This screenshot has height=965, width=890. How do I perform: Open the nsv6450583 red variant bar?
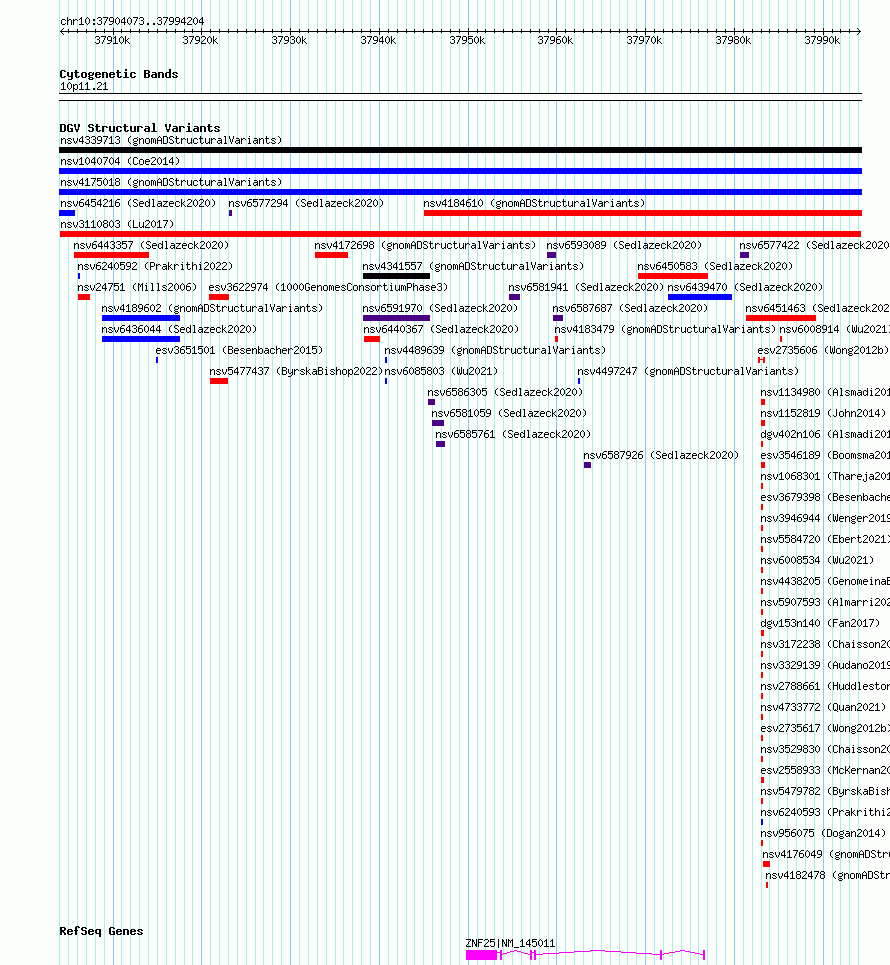coord(673,276)
